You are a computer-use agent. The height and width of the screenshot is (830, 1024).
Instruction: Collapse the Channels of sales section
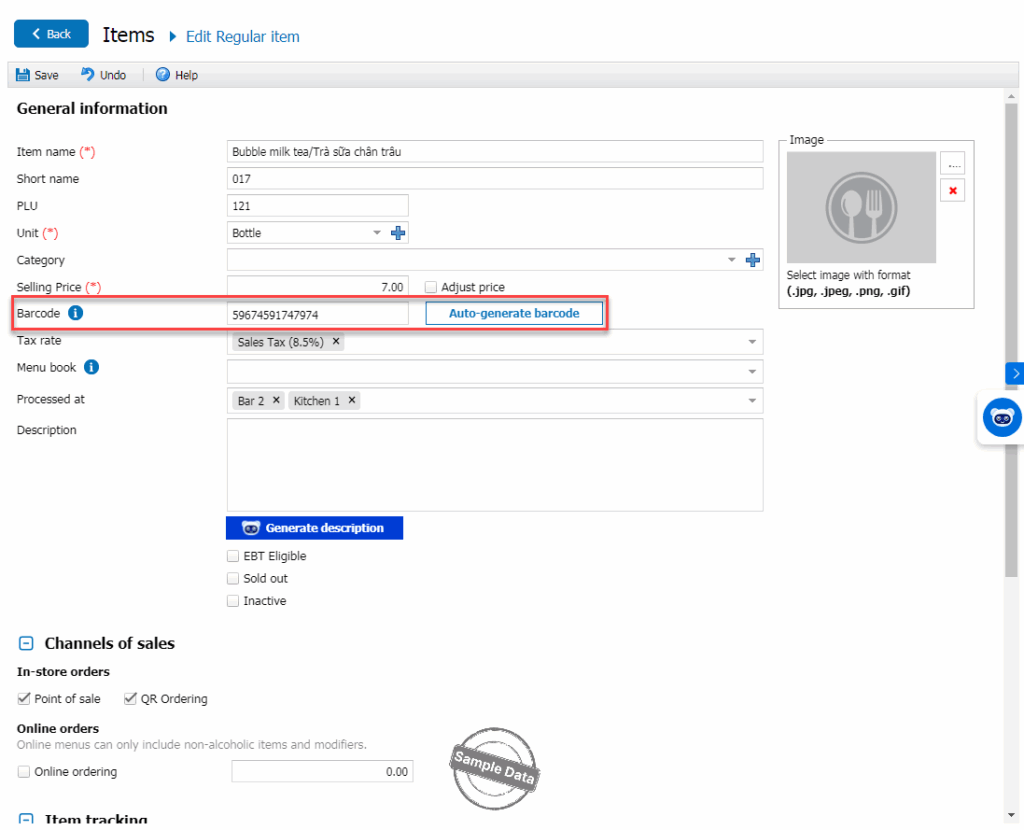pos(26,644)
